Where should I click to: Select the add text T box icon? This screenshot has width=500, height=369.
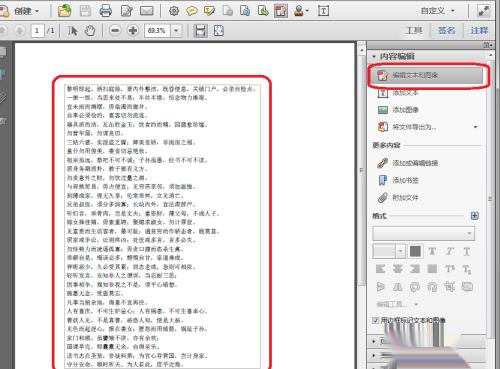[x=323, y=11]
